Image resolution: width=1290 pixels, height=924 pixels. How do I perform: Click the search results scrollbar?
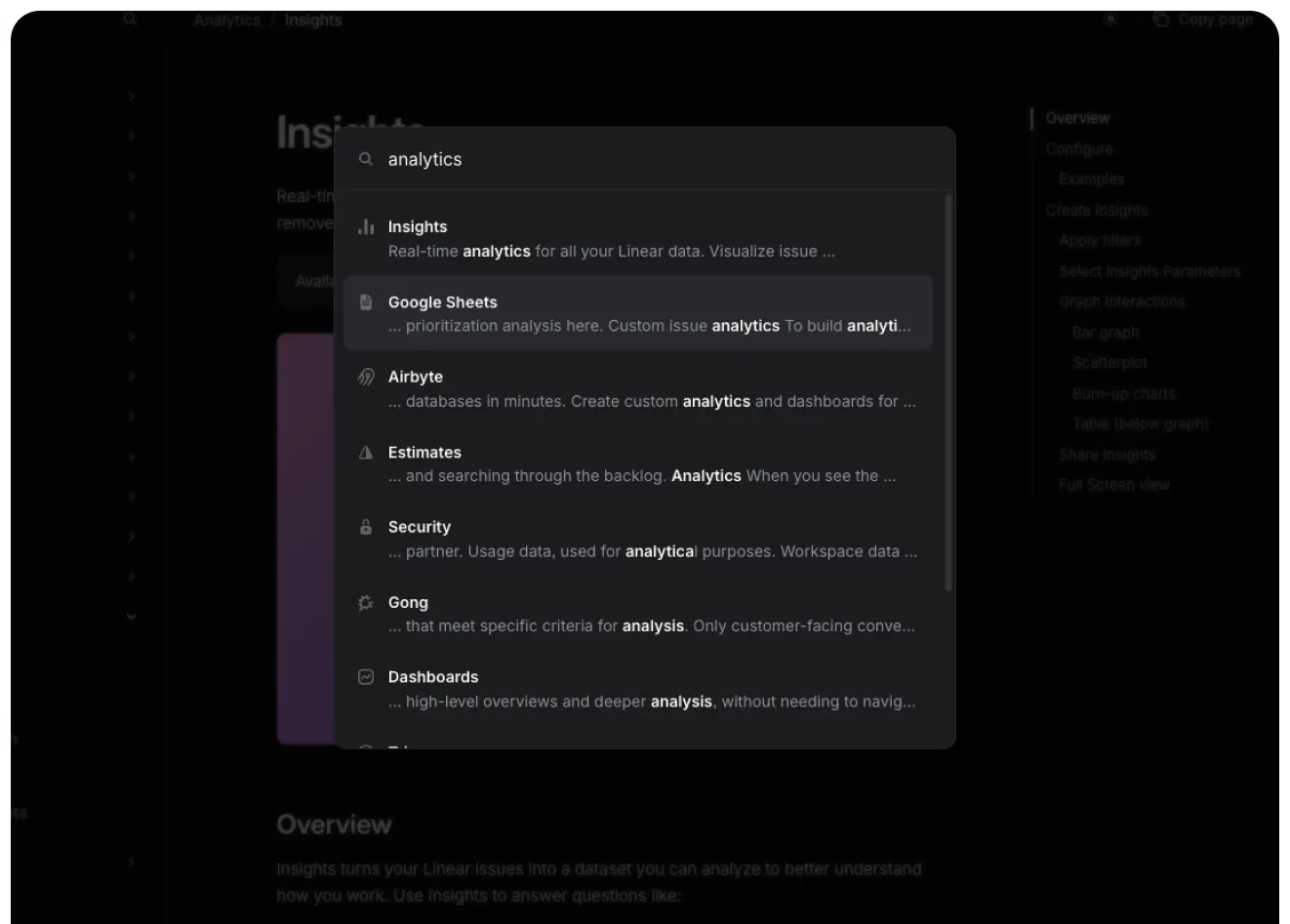(x=948, y=392)
